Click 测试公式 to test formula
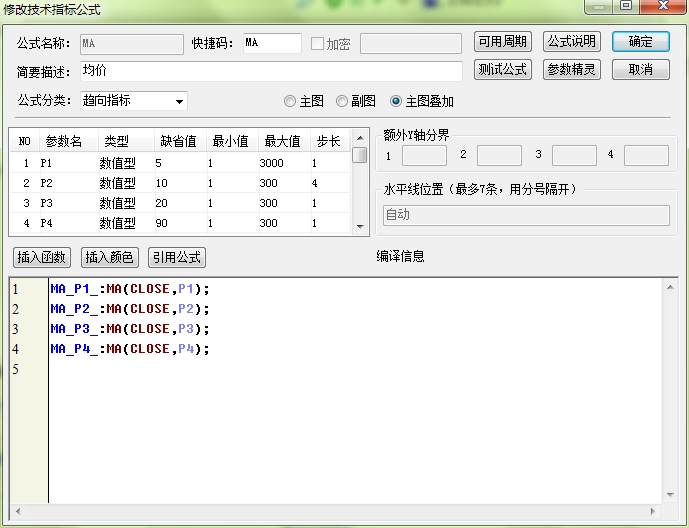Screen dimensions: 689x528 [x=502, y=70]
